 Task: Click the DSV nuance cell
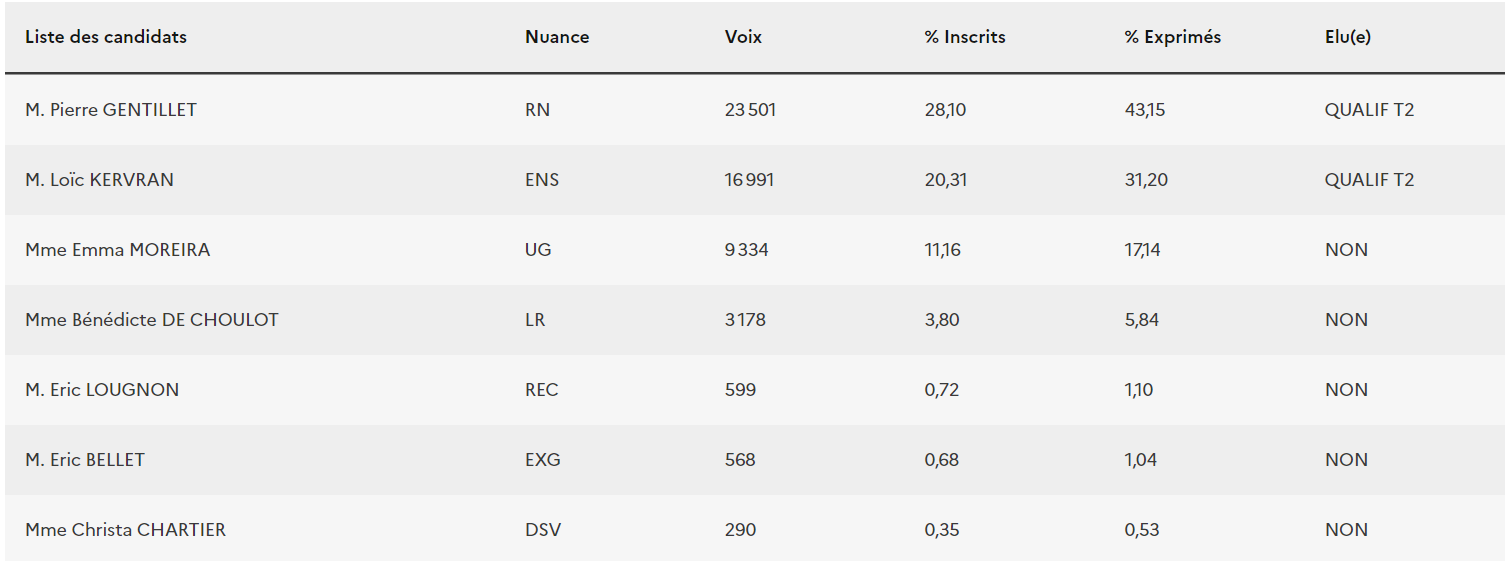coord(543,530)
